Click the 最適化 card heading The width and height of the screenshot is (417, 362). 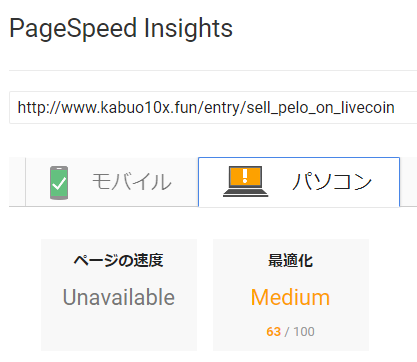pos(291,260)
